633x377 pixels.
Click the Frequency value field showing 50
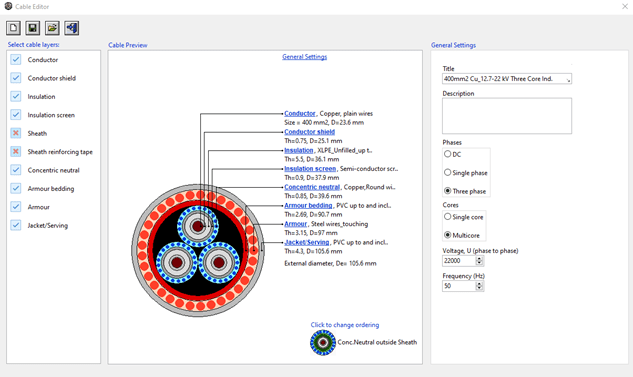tap(459, 286)
